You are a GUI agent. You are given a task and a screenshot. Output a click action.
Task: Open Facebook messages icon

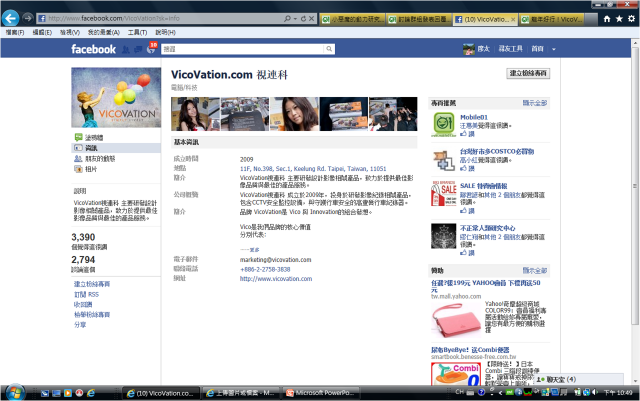[x=138, y=49]
